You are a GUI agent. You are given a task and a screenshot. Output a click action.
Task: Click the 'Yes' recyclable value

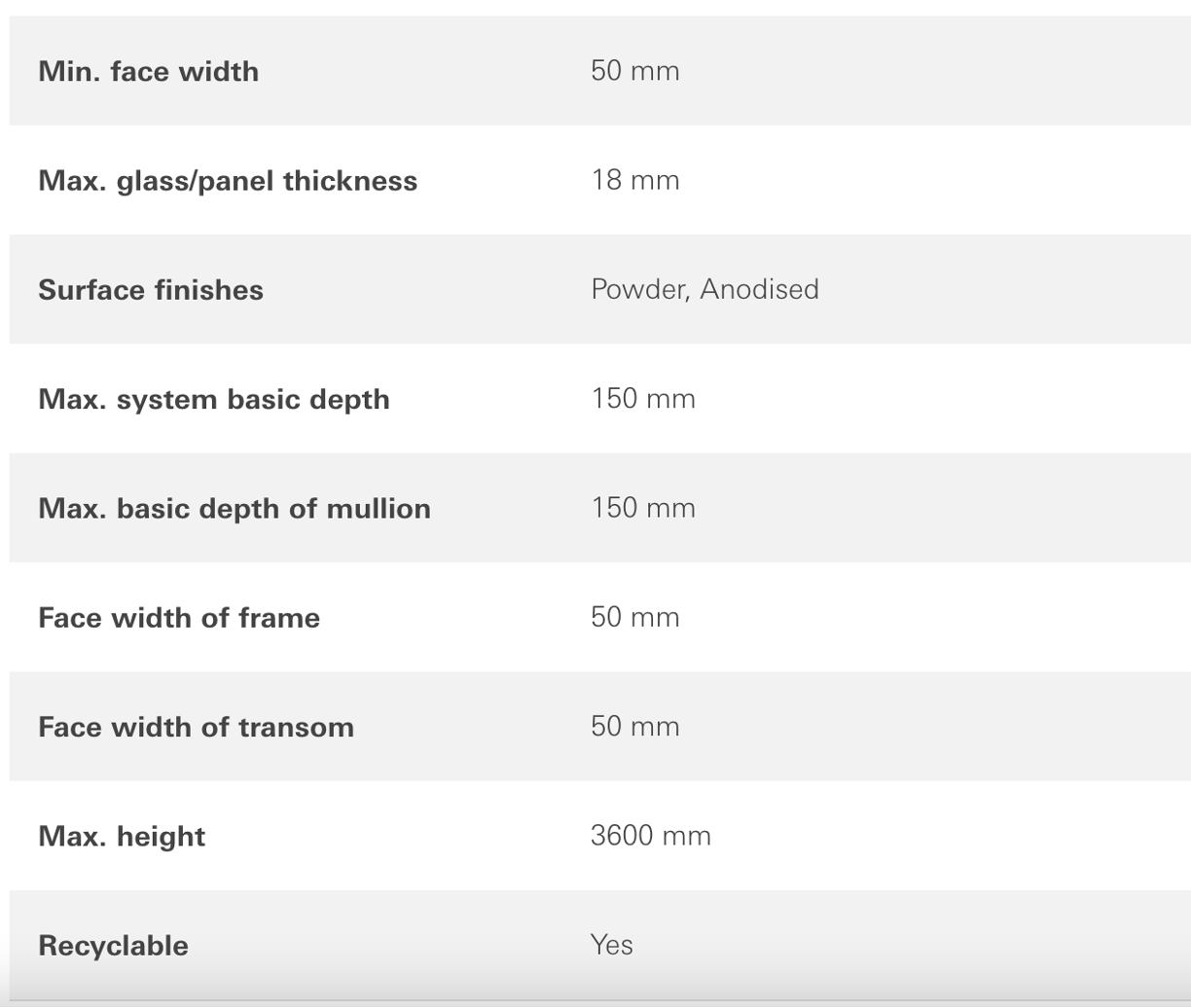(611, 945)
